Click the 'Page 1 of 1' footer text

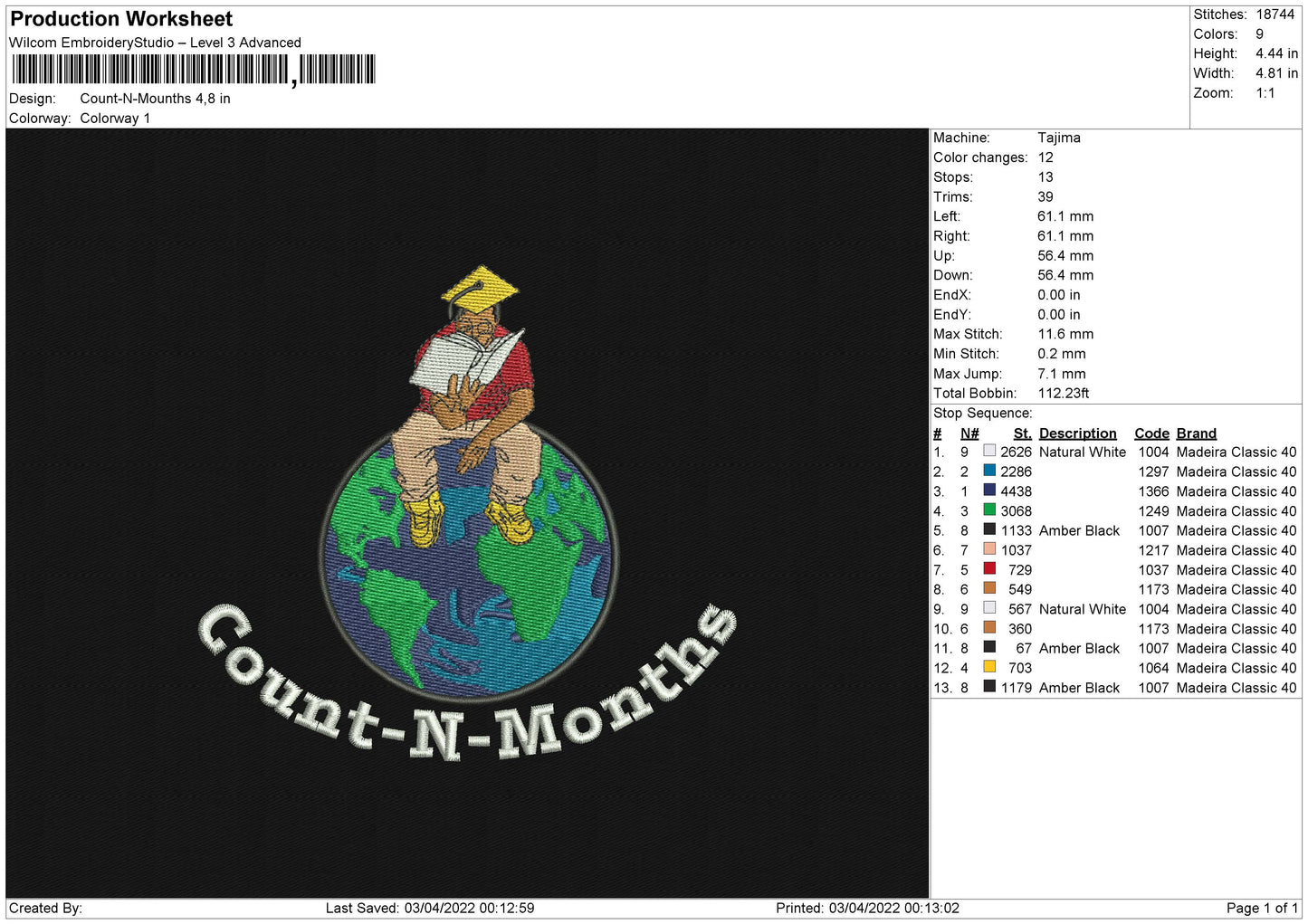tap(1262, 908)
